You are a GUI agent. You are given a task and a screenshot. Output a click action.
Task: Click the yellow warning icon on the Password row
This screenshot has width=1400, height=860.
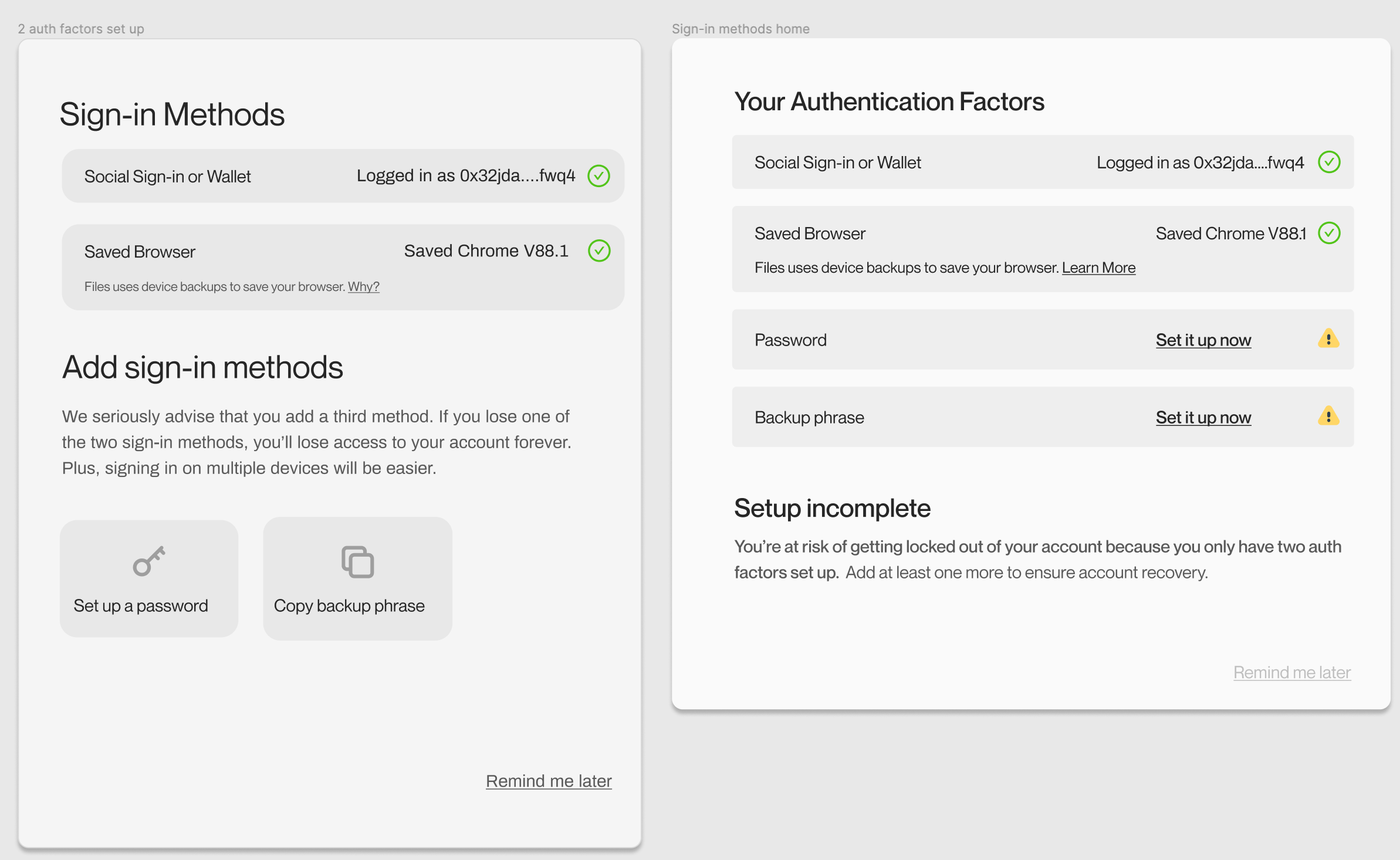click(1329, 339)
